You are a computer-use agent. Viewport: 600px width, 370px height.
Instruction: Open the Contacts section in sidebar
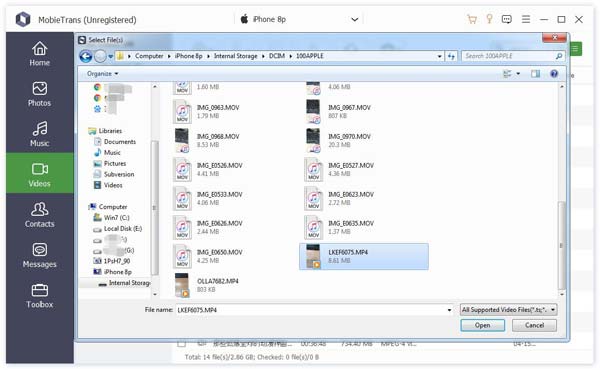point(39,215)
